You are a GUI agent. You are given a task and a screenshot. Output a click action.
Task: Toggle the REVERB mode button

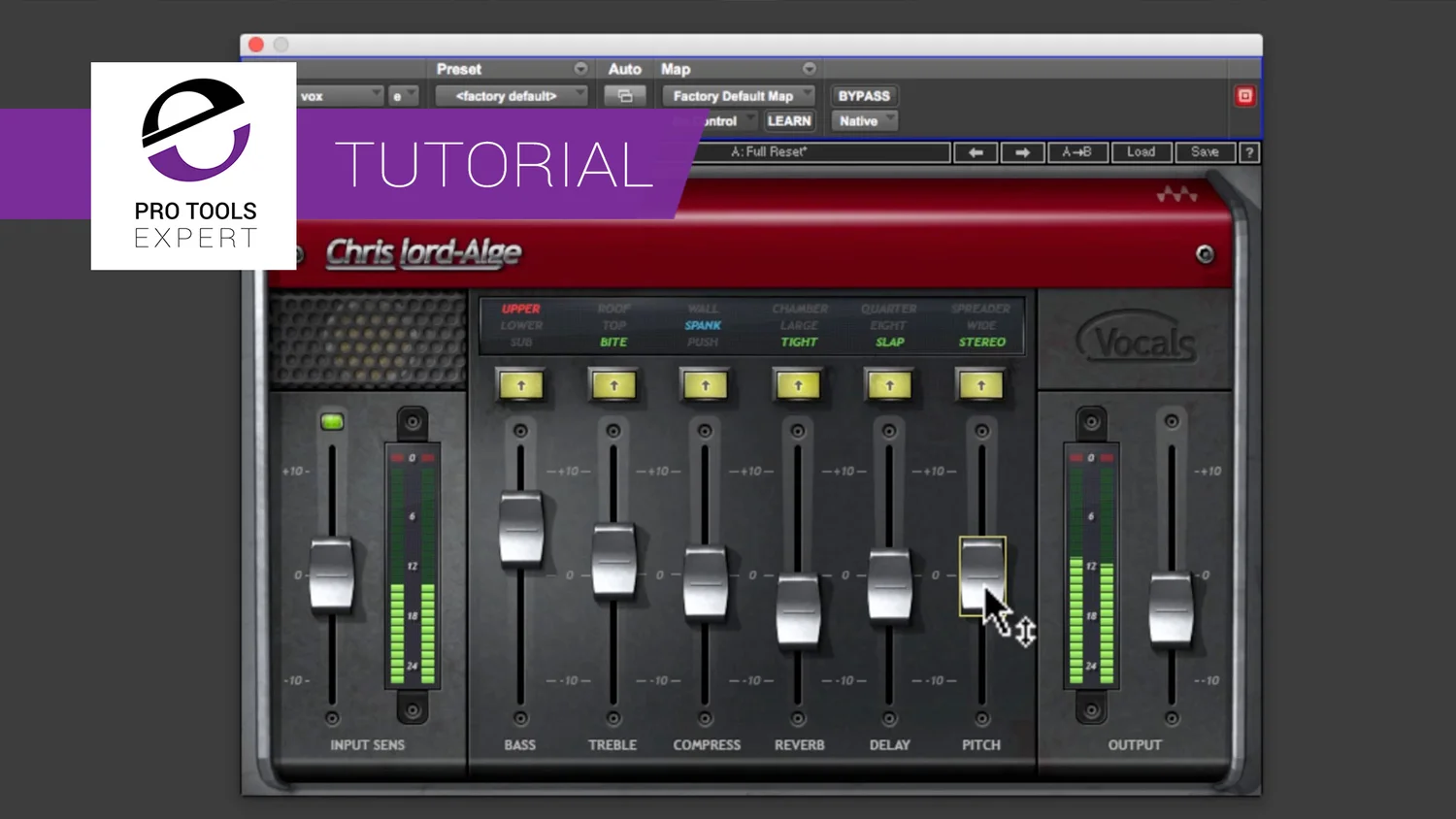(798, 385)
